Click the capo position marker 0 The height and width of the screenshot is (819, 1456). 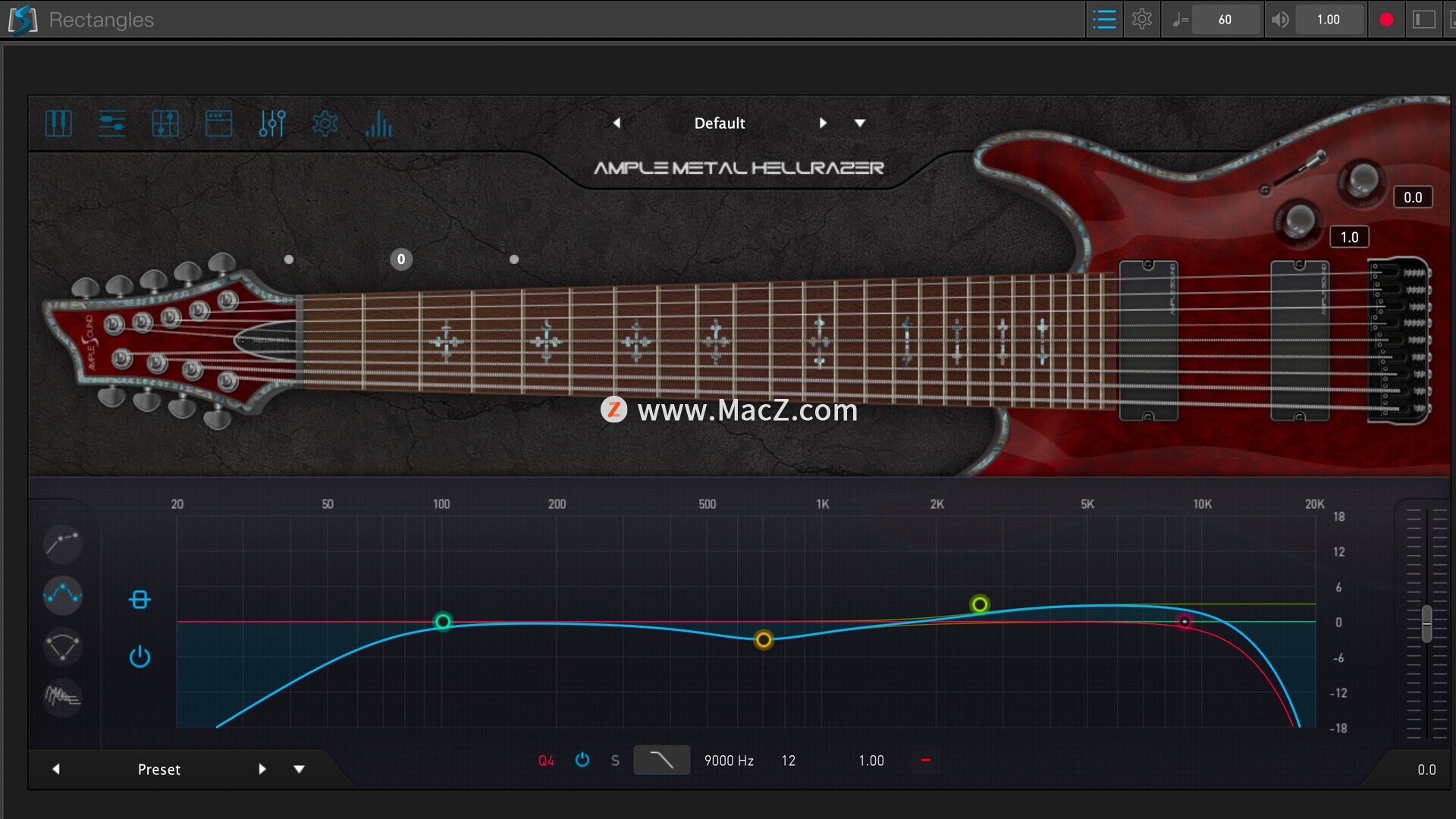click(x=401, y=259)
